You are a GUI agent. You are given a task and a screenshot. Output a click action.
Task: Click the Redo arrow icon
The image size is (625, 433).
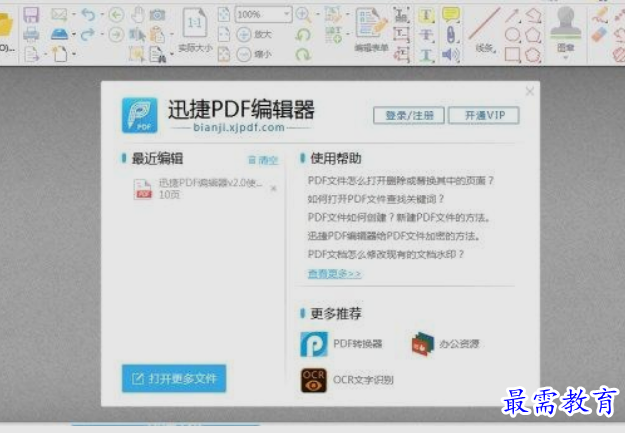[88, 34]
